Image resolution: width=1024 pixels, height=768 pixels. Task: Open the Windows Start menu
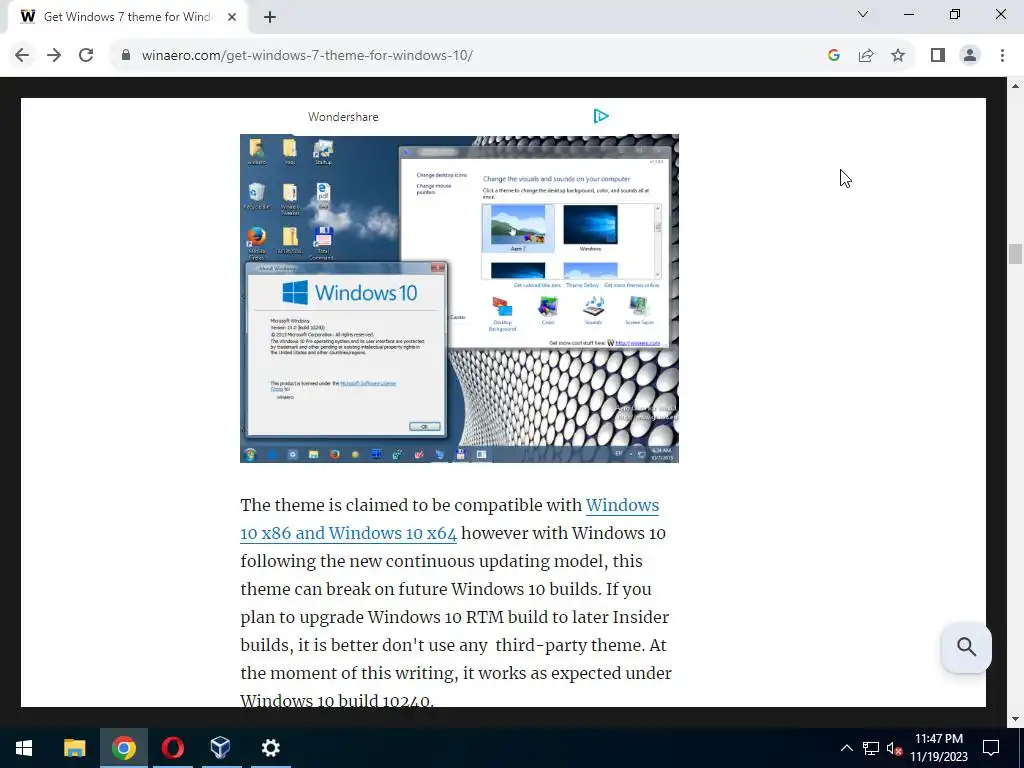24,748
